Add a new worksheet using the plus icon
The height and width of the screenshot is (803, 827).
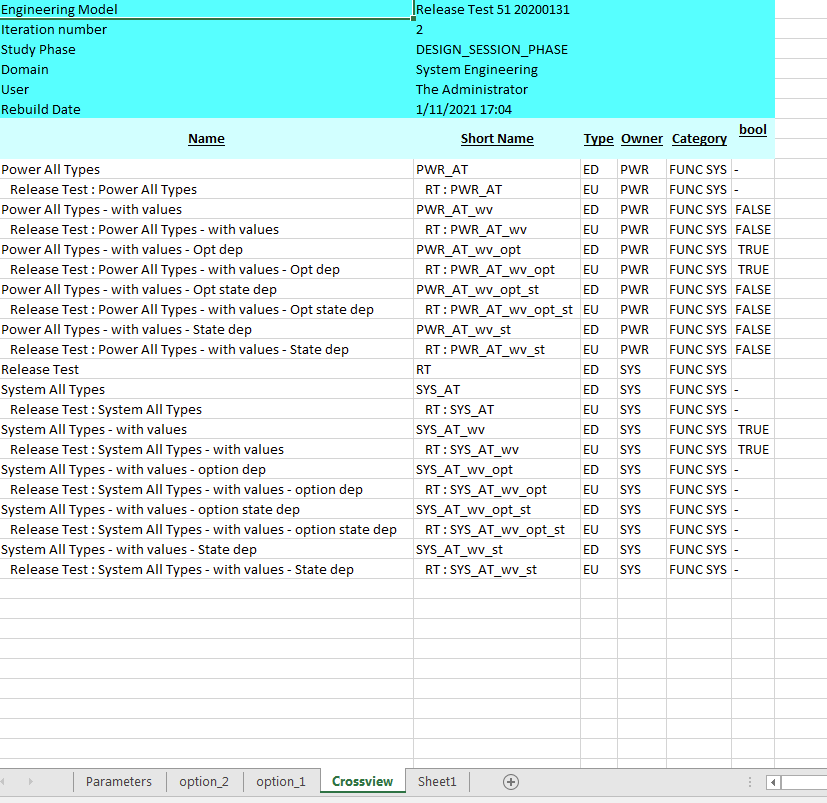tap(510, 781)
